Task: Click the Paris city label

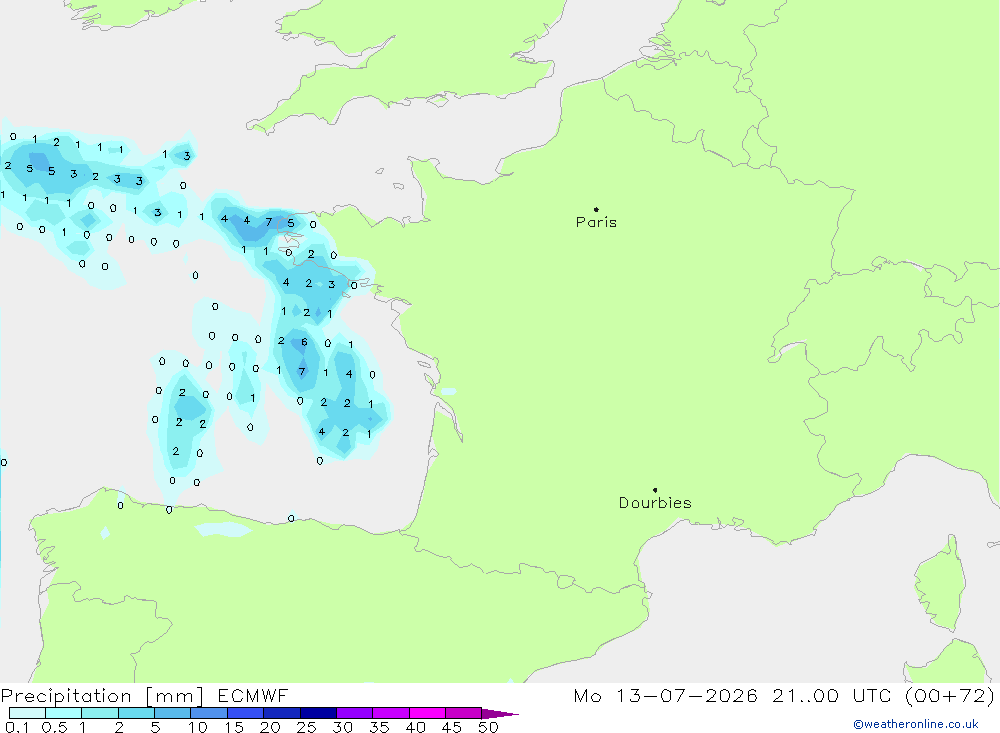Action: 596,222
